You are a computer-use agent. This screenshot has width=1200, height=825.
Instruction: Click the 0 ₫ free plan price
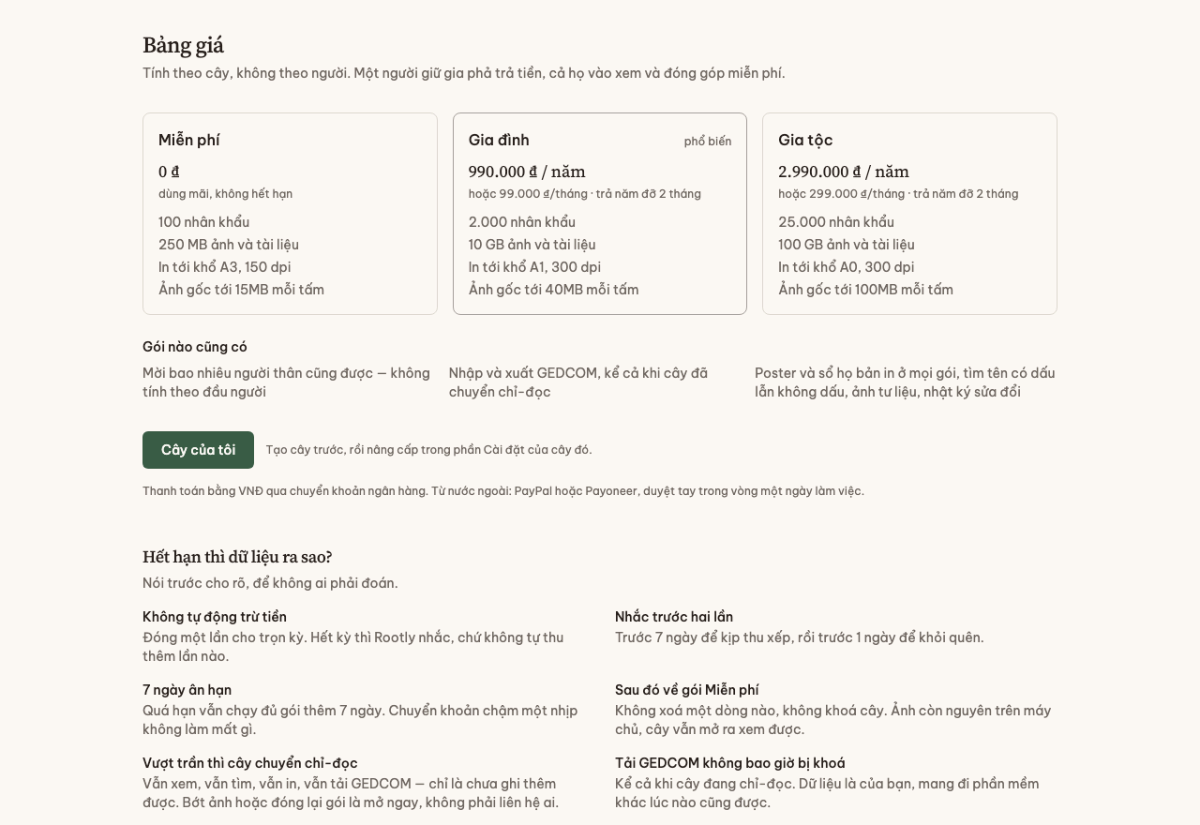point(169,171)
